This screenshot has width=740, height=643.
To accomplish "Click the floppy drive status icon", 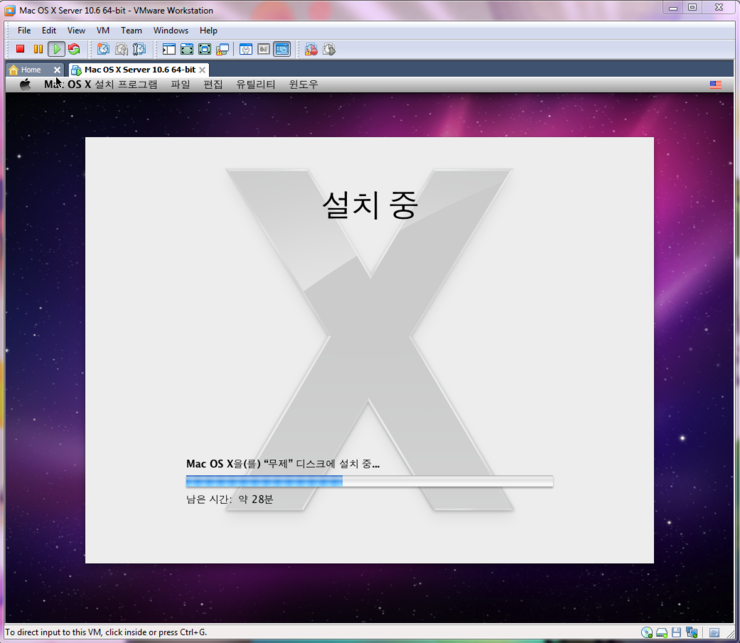I will (x=676, y=632).
